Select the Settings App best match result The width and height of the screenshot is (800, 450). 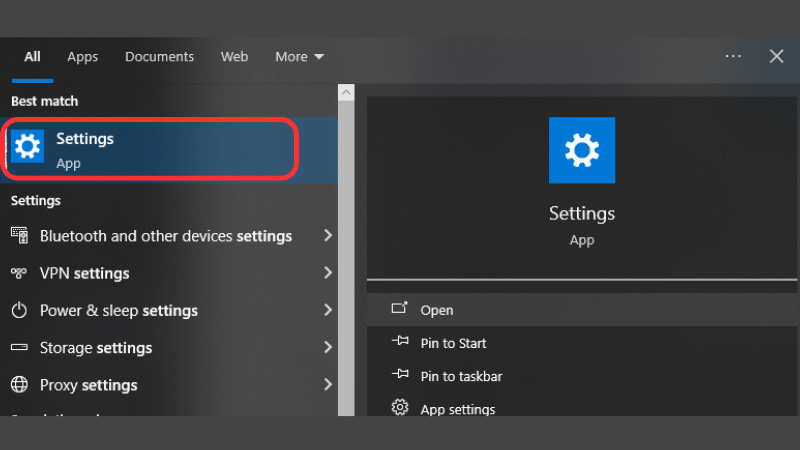169,149
